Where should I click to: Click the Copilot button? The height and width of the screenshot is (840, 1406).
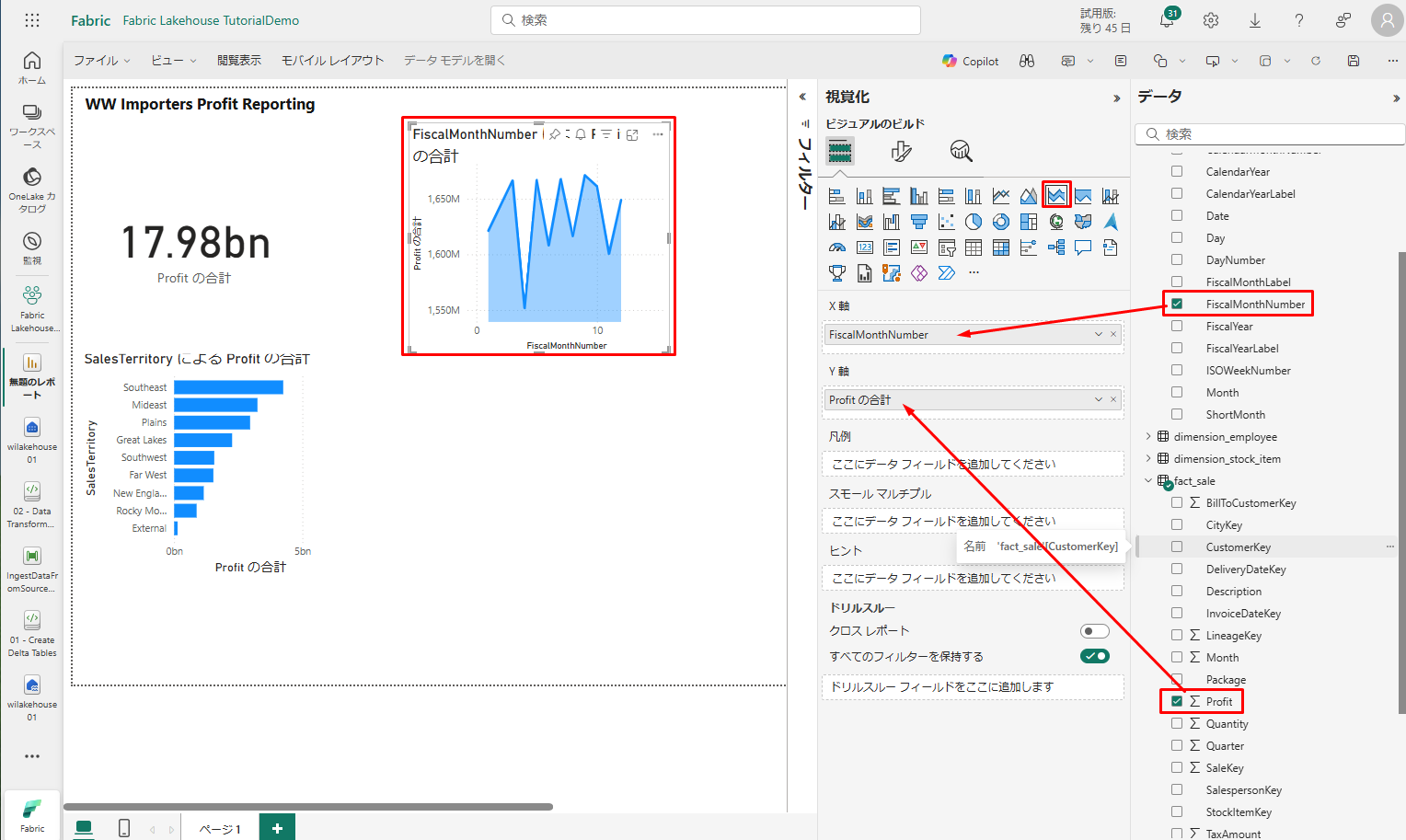point(970,61)
